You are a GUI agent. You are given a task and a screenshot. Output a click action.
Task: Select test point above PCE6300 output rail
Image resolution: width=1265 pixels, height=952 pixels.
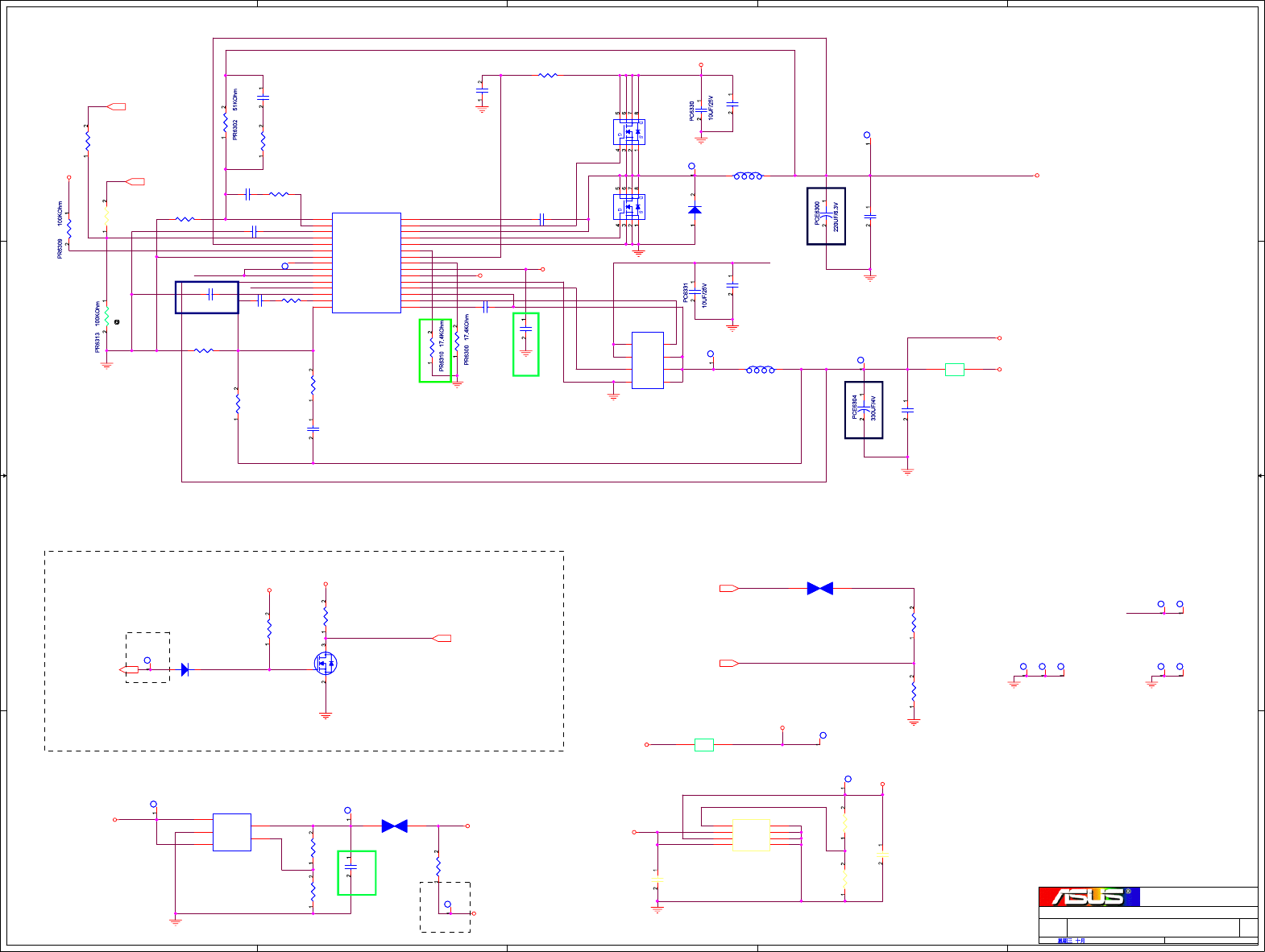[867, 137]
